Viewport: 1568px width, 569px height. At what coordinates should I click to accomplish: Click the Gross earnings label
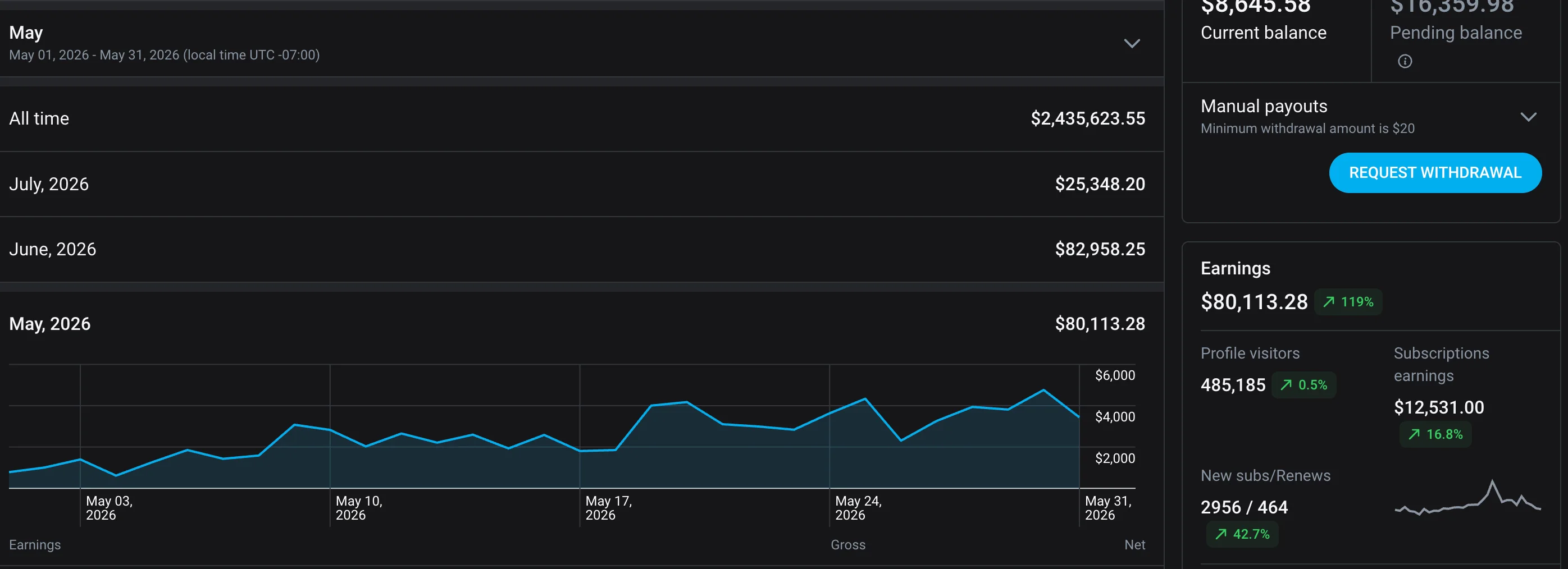pyautogui.click(x=848, y=545)
